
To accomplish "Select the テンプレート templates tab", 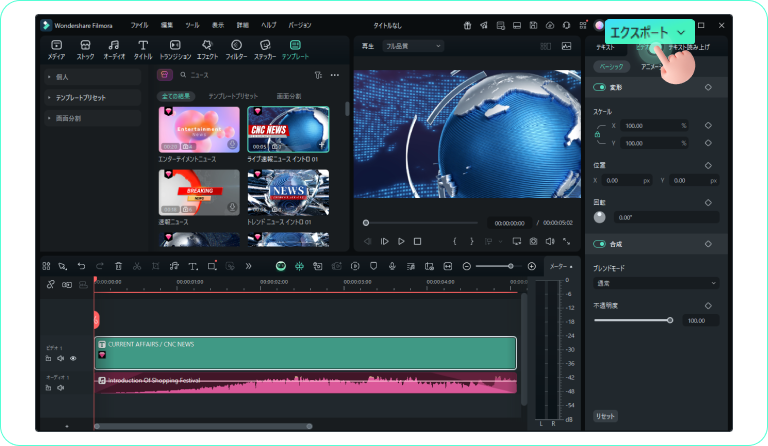I will (x=295, y=50).
